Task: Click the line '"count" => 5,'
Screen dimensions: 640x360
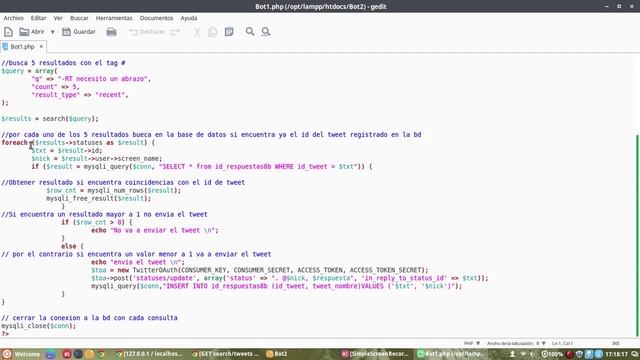Action: pos(55,87)
